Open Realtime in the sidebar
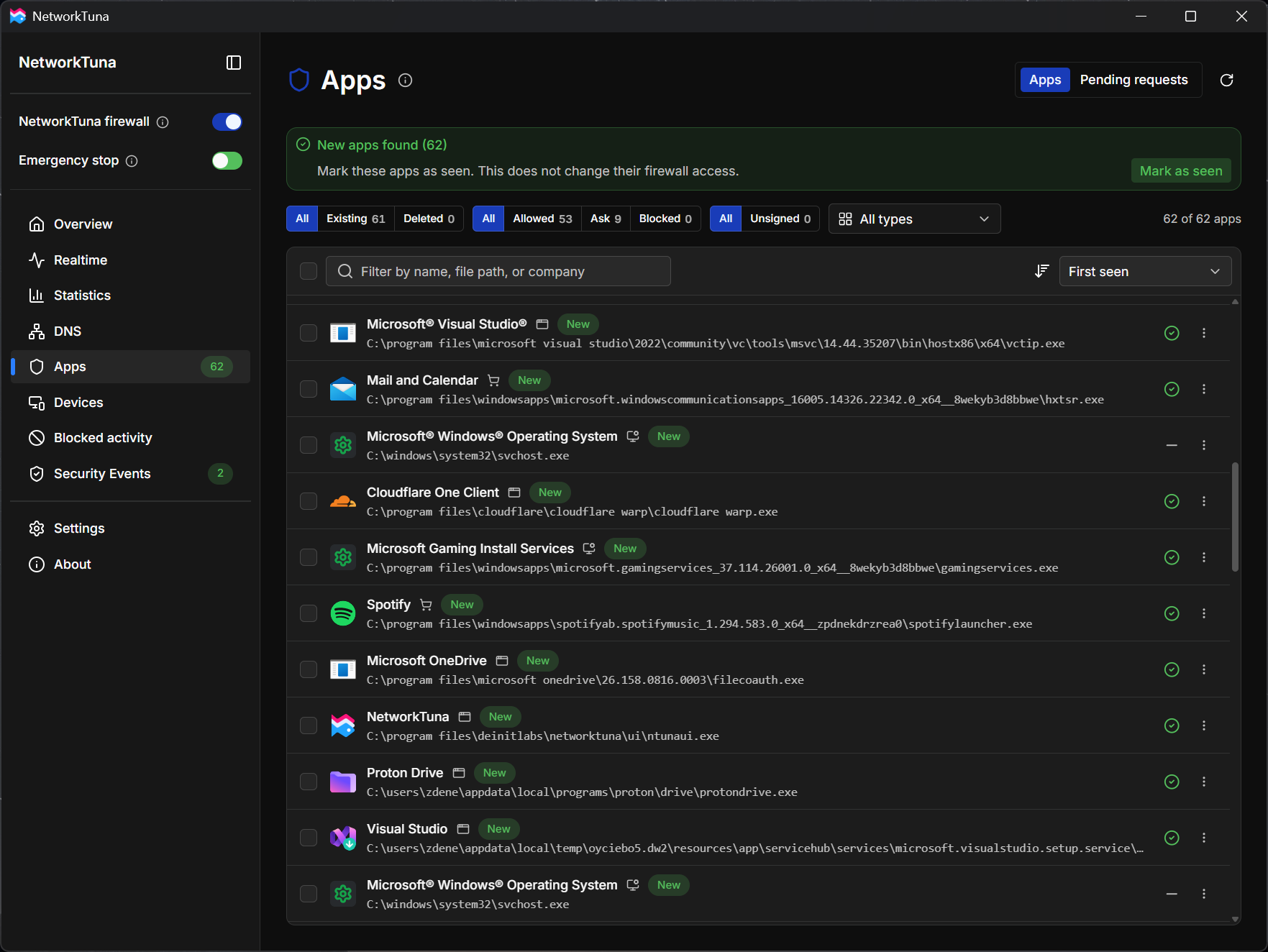The width and height of the screenshot is (1268, 952). [130, 260]
